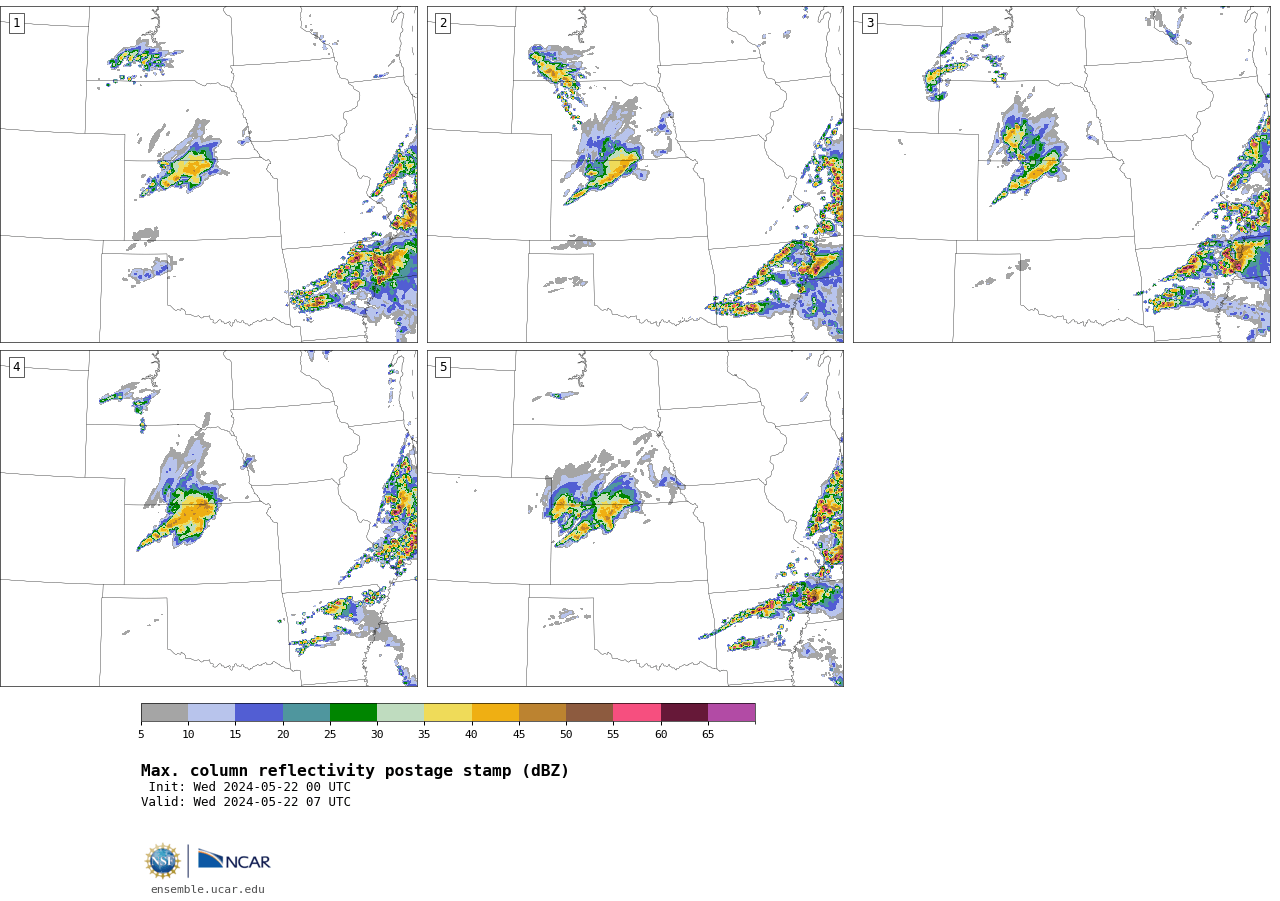1280x901 pixels.
Task: Open ensemble member 2 reflectivity map
Action: (635, 175)
